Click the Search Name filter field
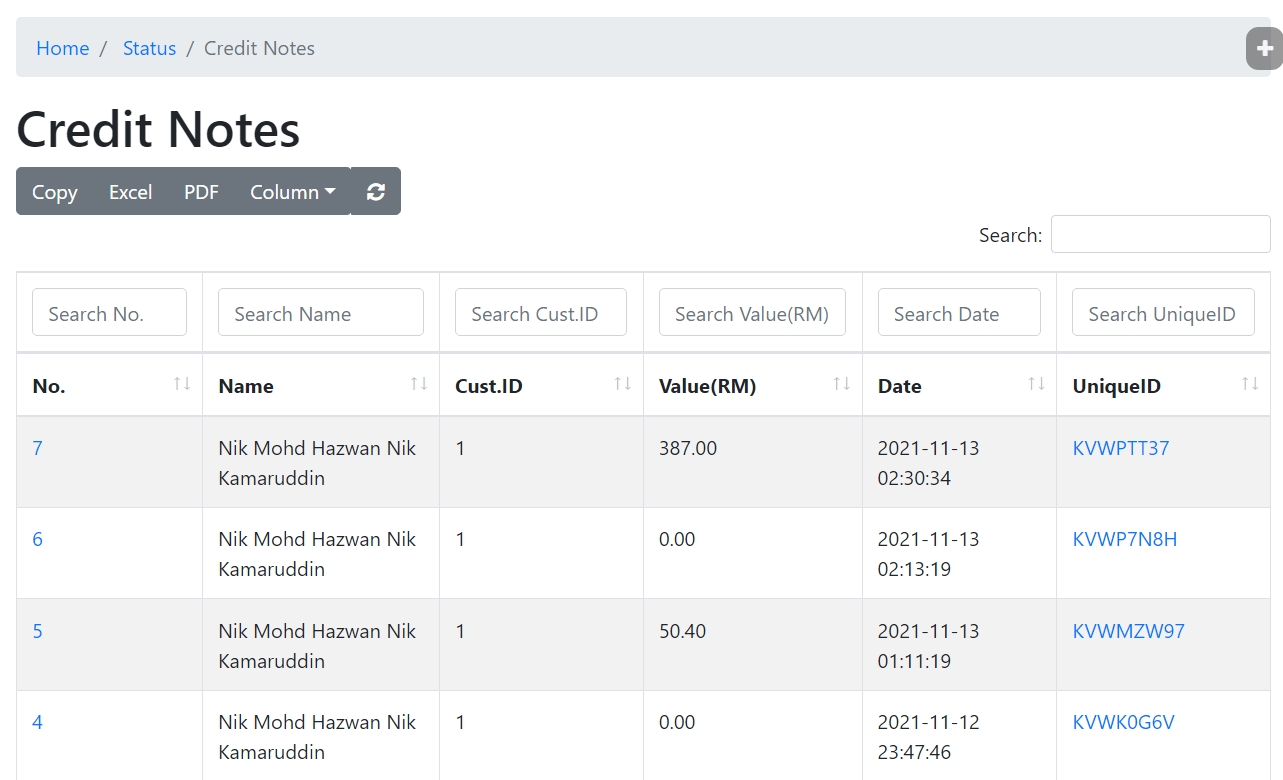 point(321,312)
